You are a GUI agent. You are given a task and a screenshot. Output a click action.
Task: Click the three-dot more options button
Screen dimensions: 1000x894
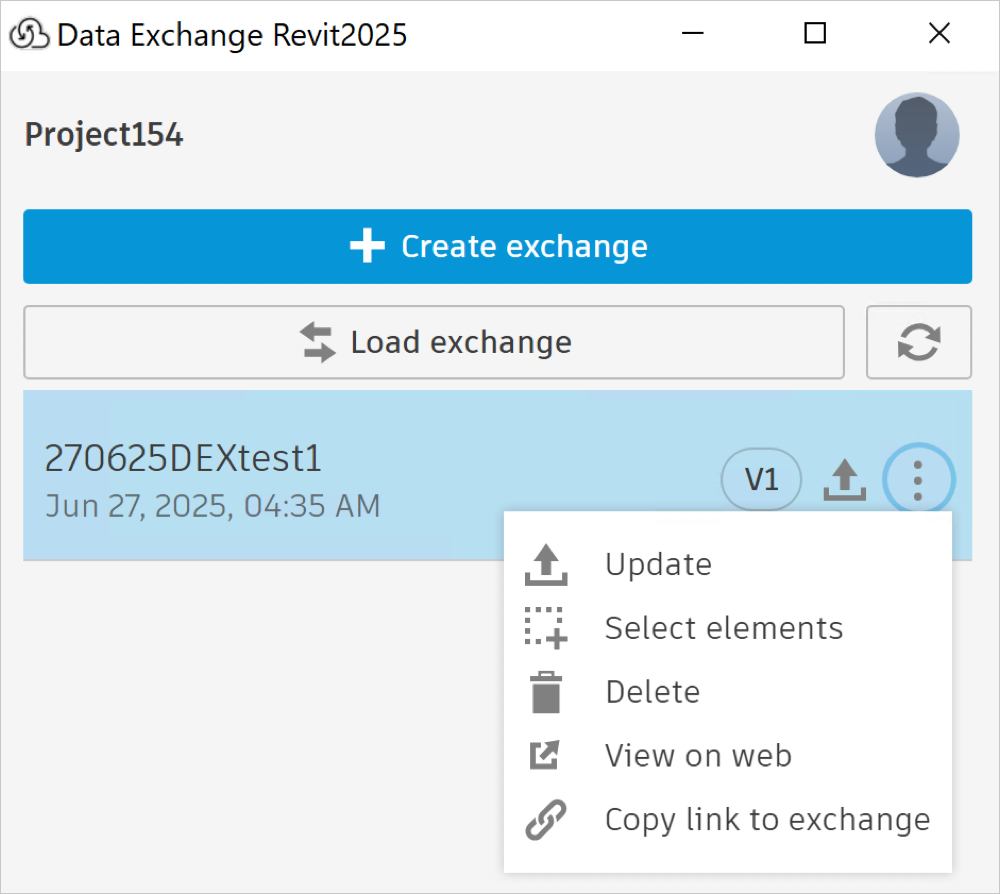click(x=918, y=481)
